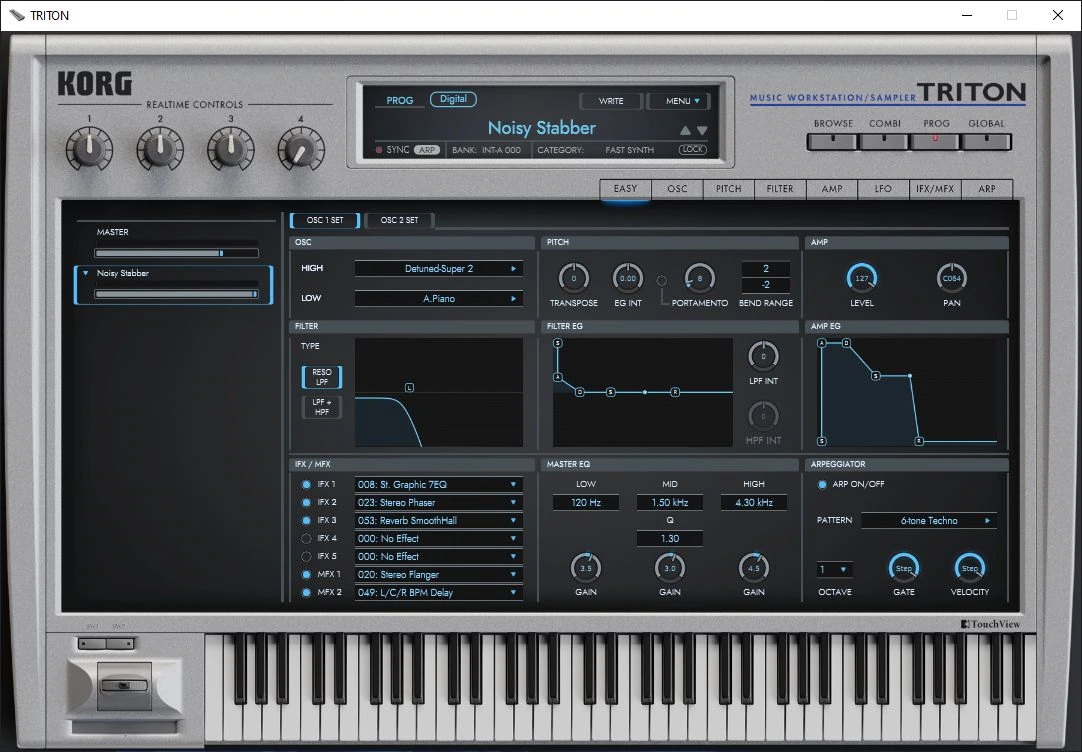Toggle MFX 1 effect on/off

point(306,575)
